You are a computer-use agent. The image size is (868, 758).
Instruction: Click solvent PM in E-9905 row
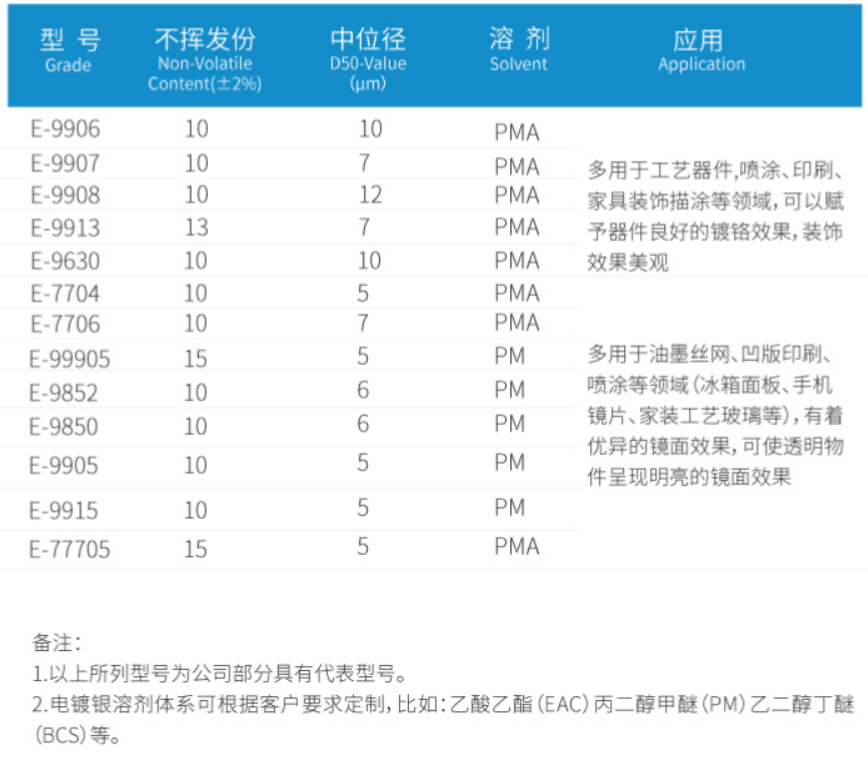click(510, 462)
